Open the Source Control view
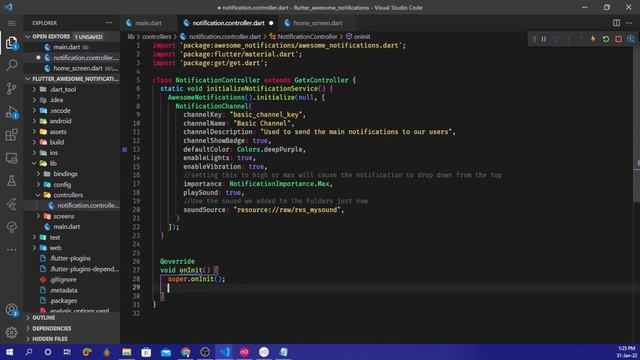Image resolution: width=640 pixels, height=360 pixels. (11, 88)
